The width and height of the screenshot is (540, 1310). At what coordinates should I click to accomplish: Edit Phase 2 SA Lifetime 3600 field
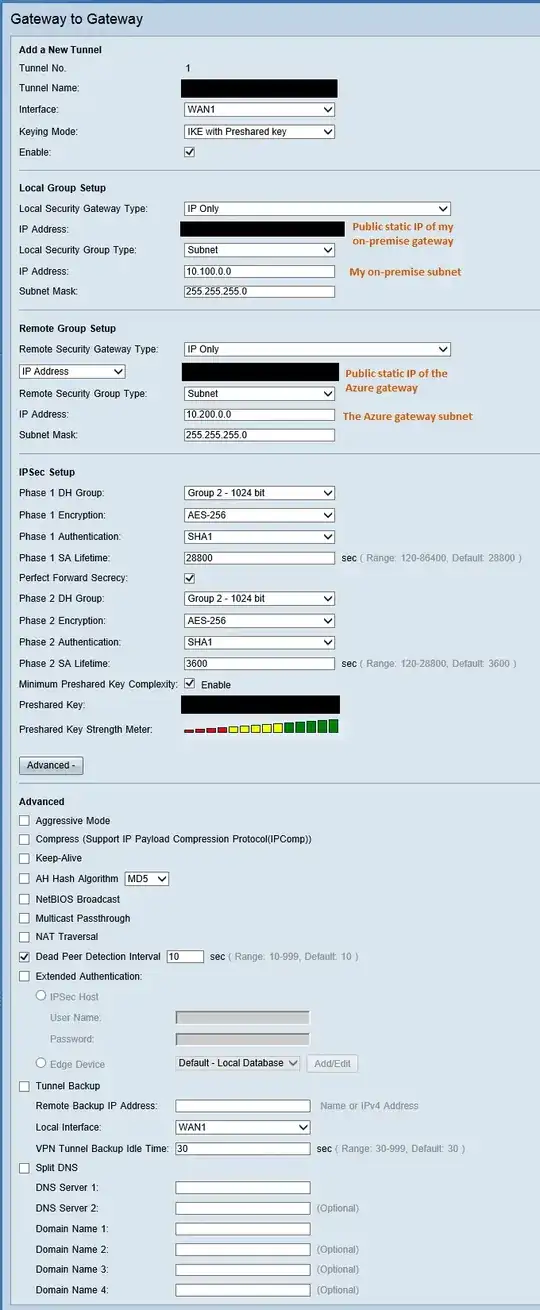[x=259, y=663]
